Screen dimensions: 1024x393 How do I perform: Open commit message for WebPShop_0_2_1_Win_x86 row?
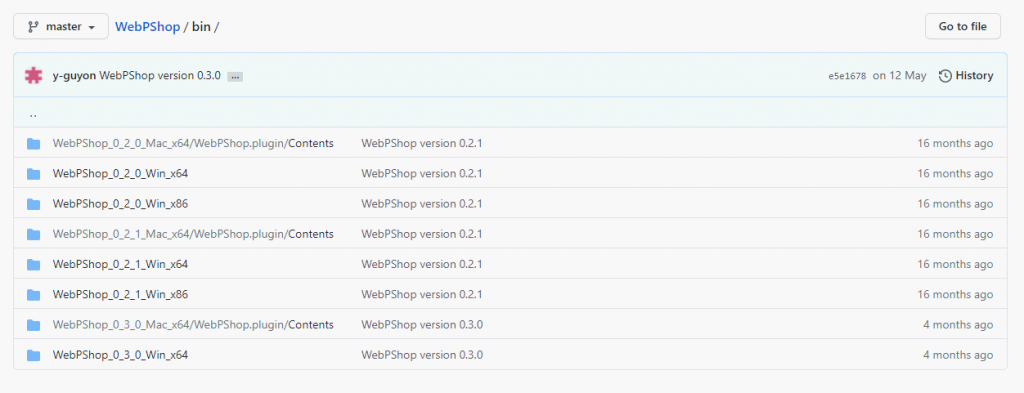pyautogui.click(x=422, y=294)
